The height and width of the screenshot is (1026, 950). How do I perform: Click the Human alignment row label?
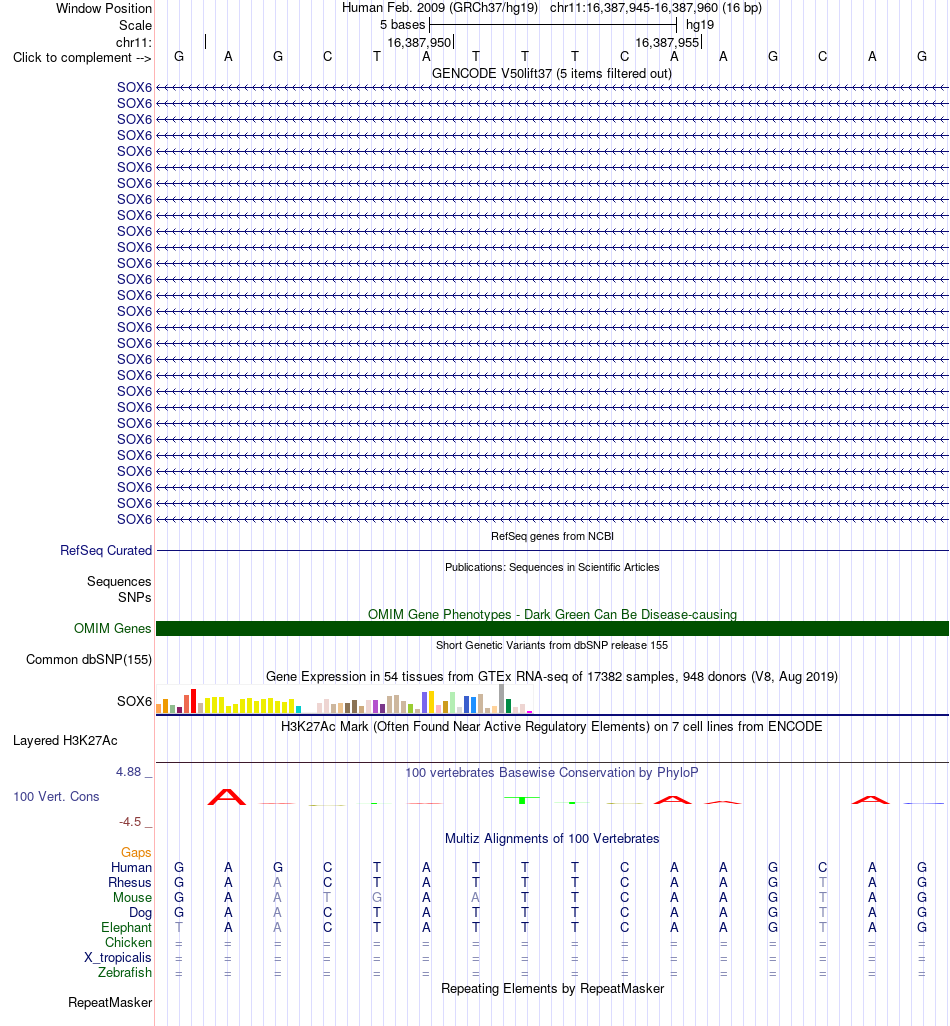(132, 868)
